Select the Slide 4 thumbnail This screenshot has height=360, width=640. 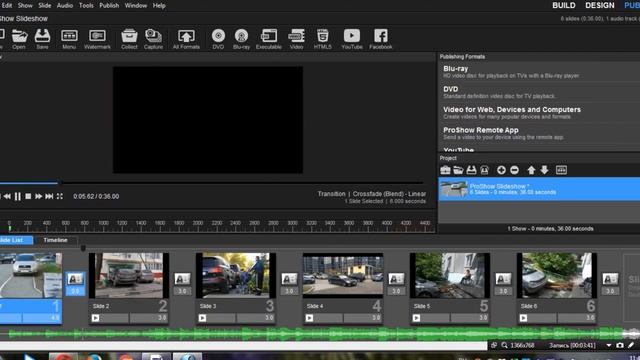[343, 275]
